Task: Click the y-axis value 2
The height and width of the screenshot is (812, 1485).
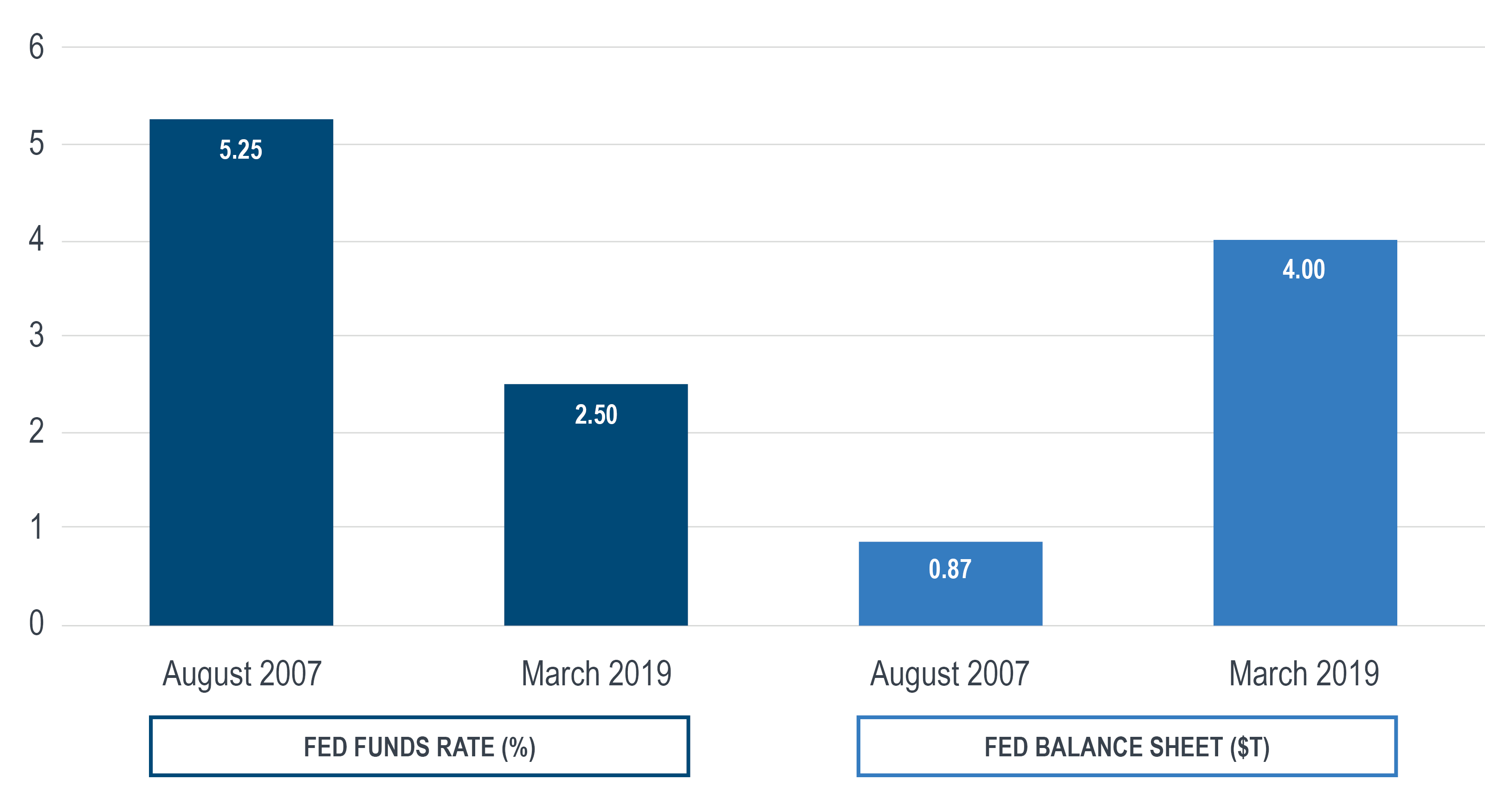Action: 36,431
